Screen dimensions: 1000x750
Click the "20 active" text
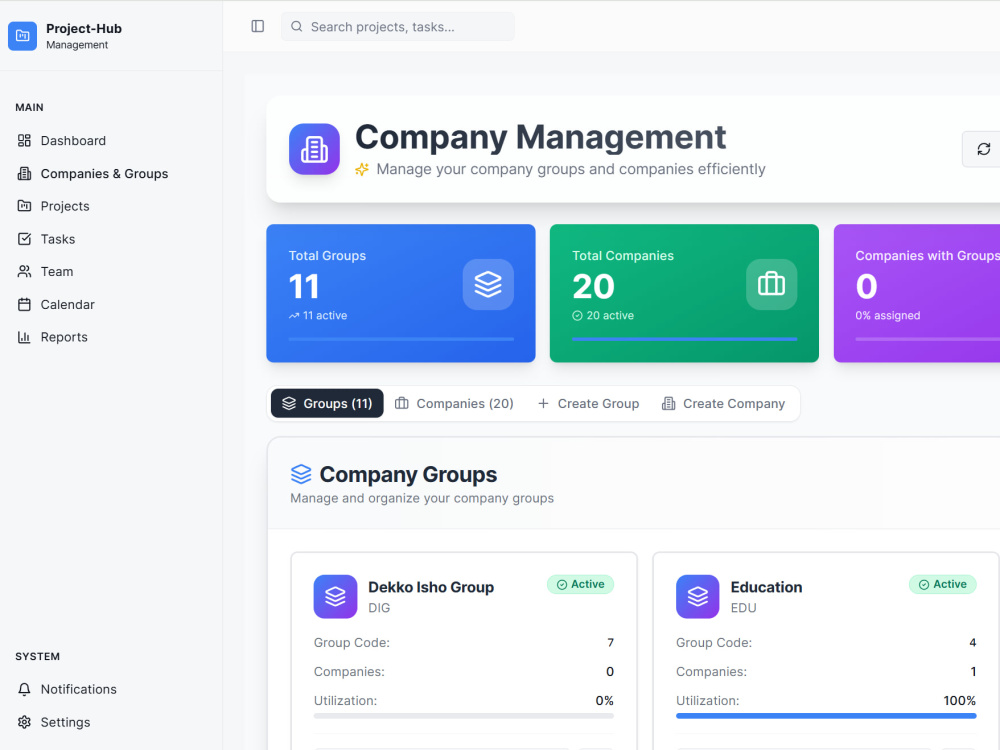(x=610, y=315)
